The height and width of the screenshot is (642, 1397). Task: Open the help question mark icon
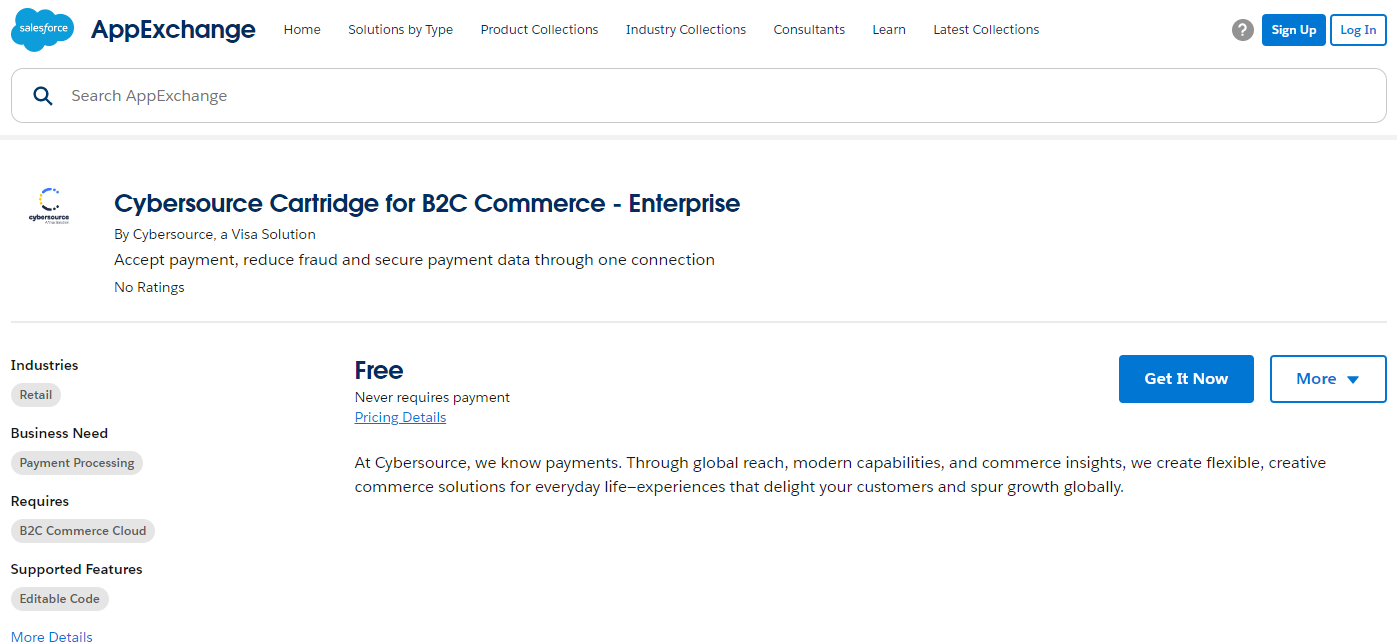coord(1242,30)
